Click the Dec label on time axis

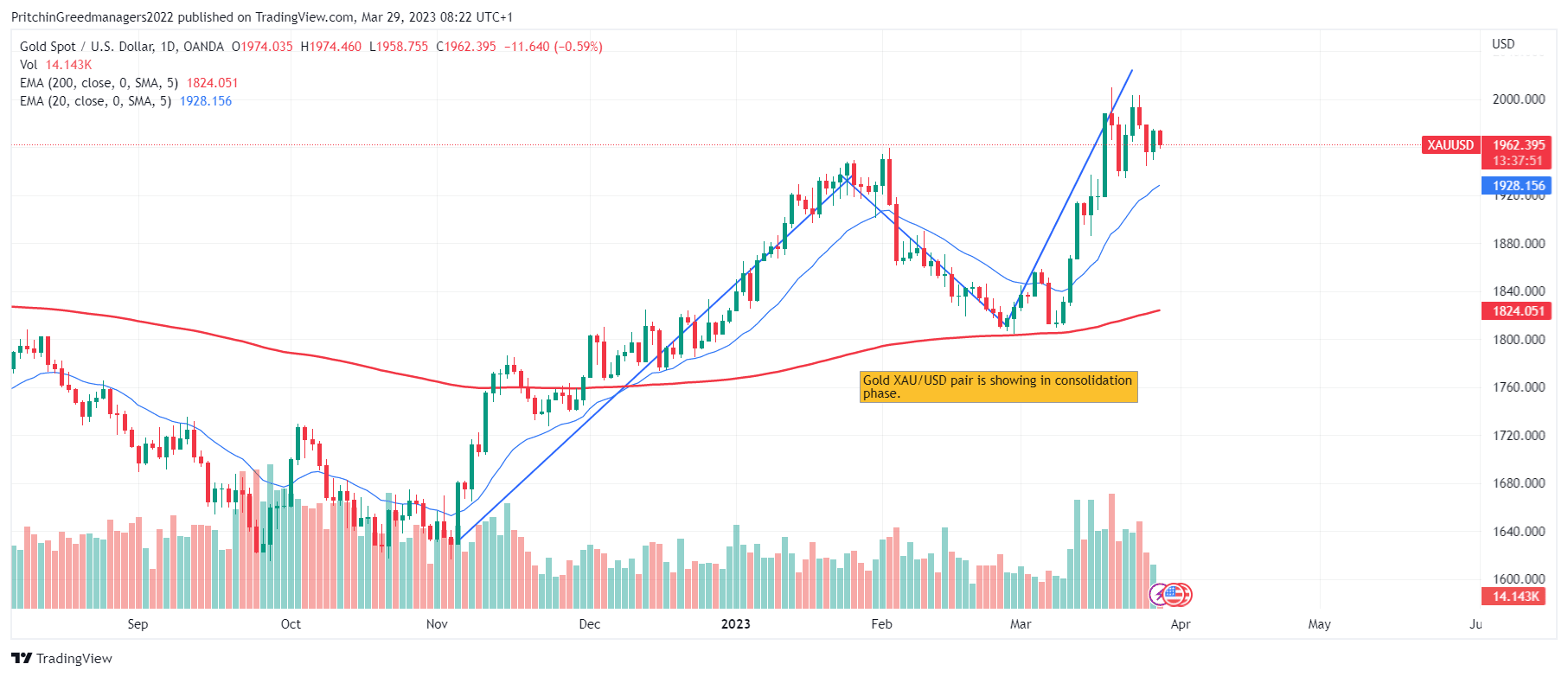click(589, 624)
